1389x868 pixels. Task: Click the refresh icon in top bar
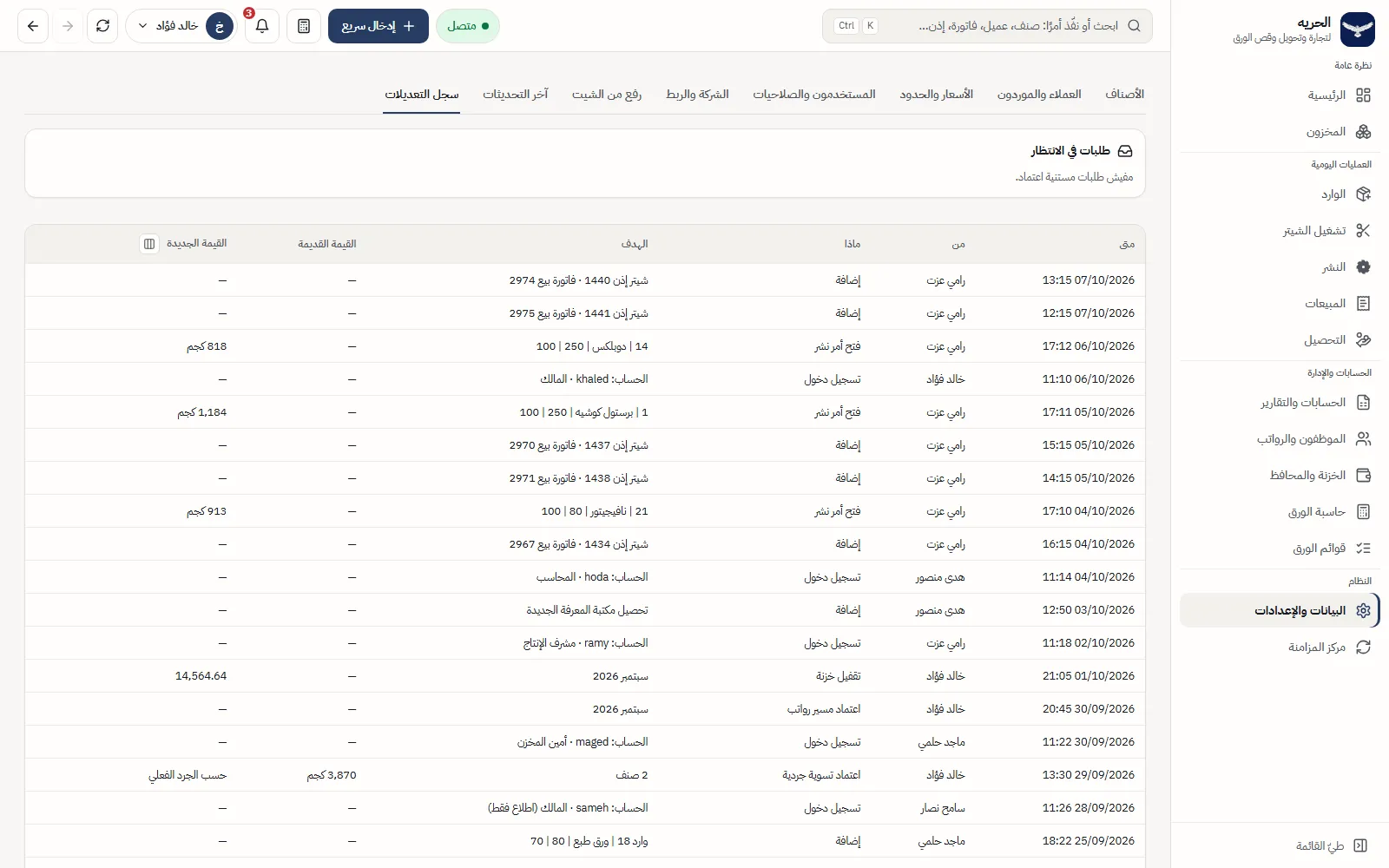point(102,26)
